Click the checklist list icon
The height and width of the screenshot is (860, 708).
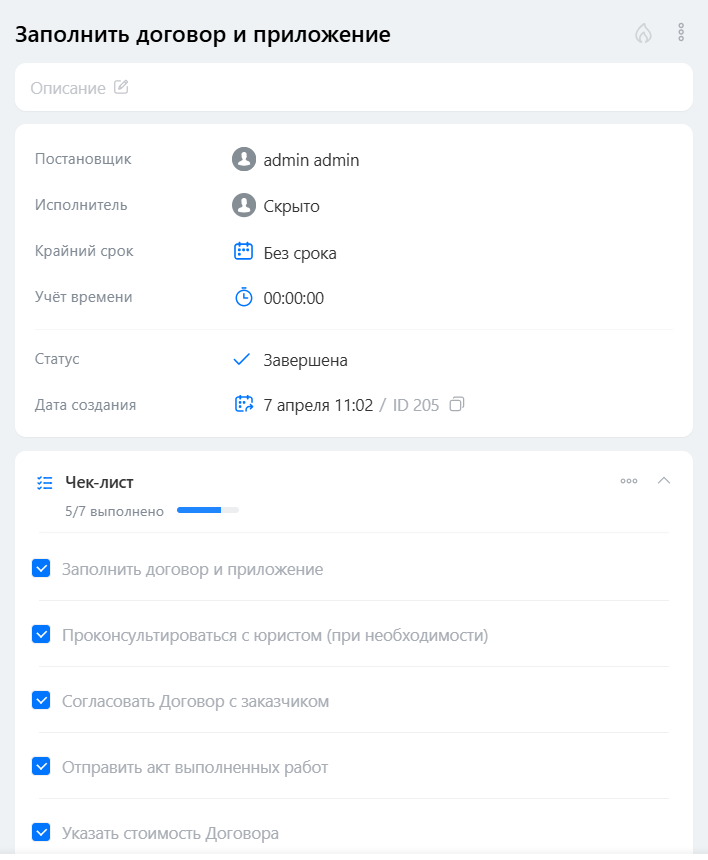point(44,482)
